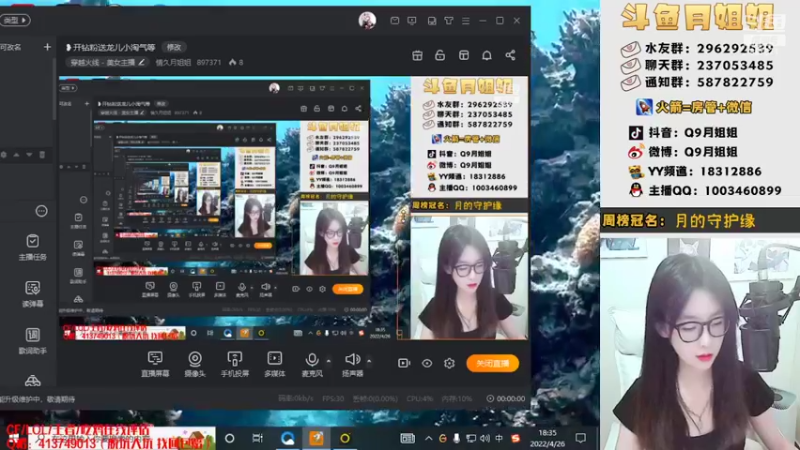Click the 升级维护中 敬请期待 notice text
Viewport: 800px width, 450px height.
click(x=37, y=399)
